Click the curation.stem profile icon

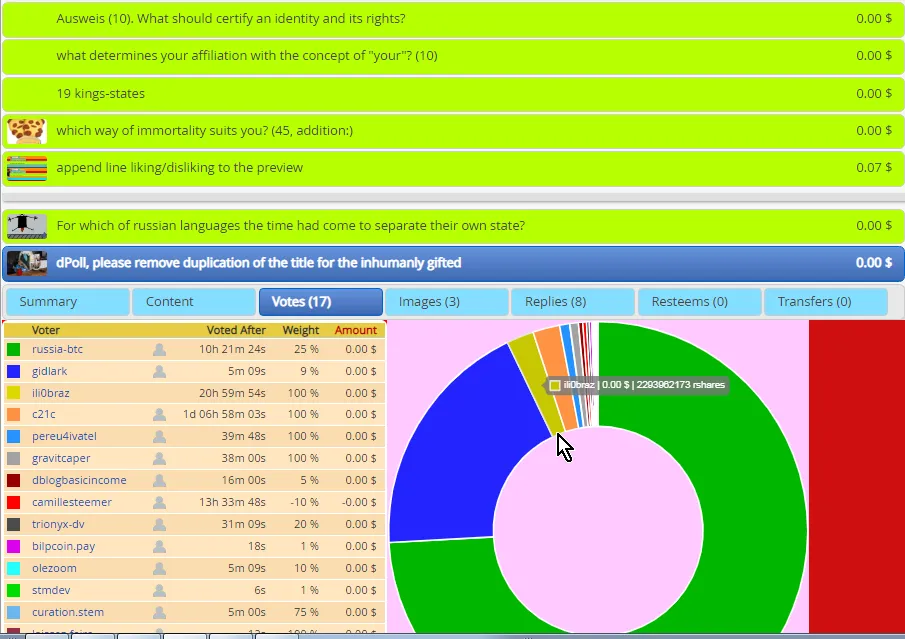(159, 612)
